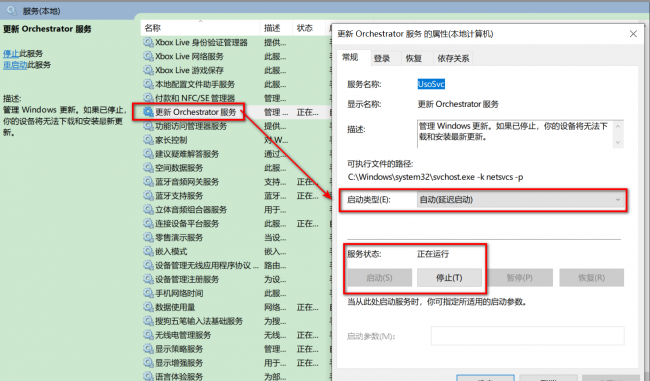Click the services magnifier icon beside 服务(本地)
Image resolution: width=650 pixels, height=381 pixels.
click(x=11, y=10)
